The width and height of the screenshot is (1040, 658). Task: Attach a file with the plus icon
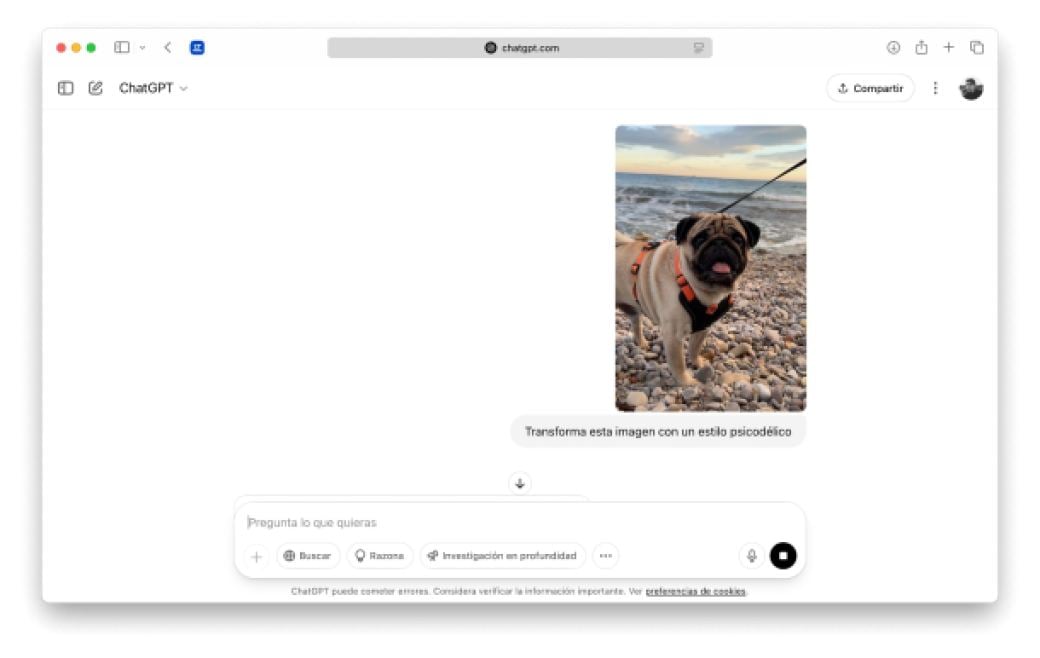pos(257,557)
